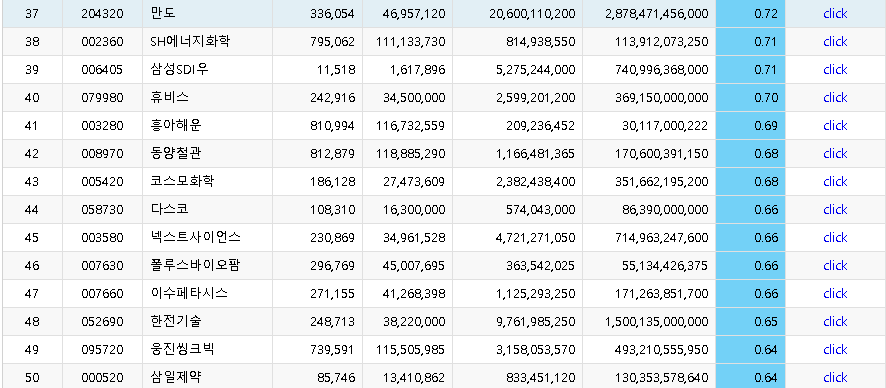Select value 13,410,862 in 삼일제약 row

[x=414, y=378]
